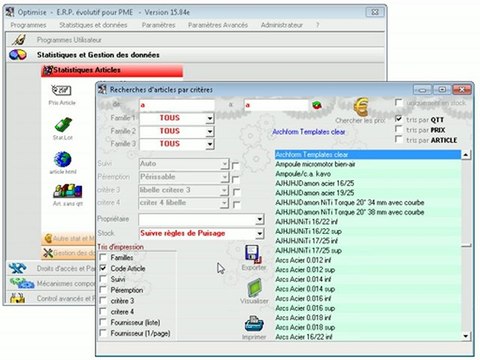Open the article html globe icon
The image size is (480, 360).
[x=63, y=159]
